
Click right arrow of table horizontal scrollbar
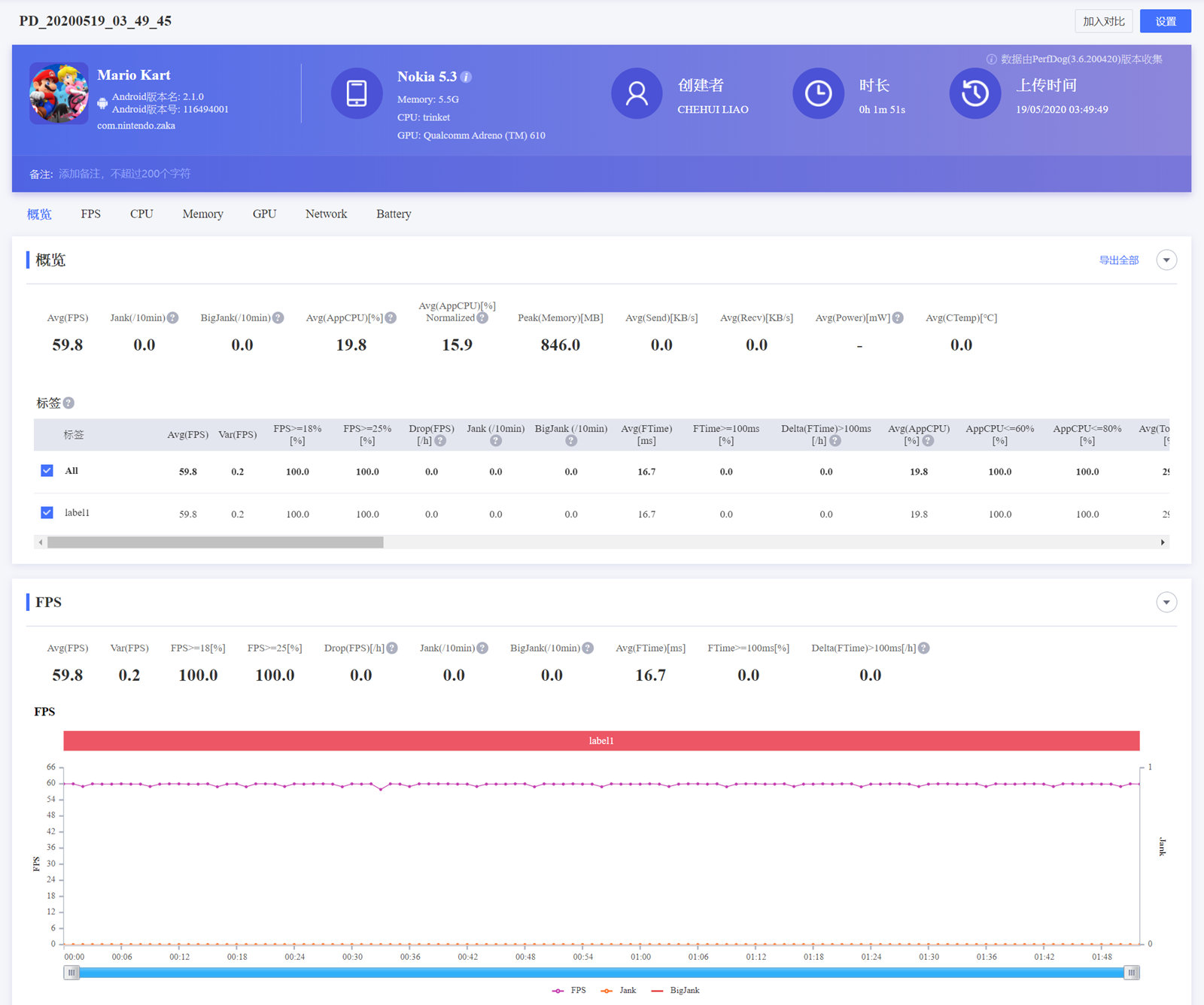point(1163,542)
